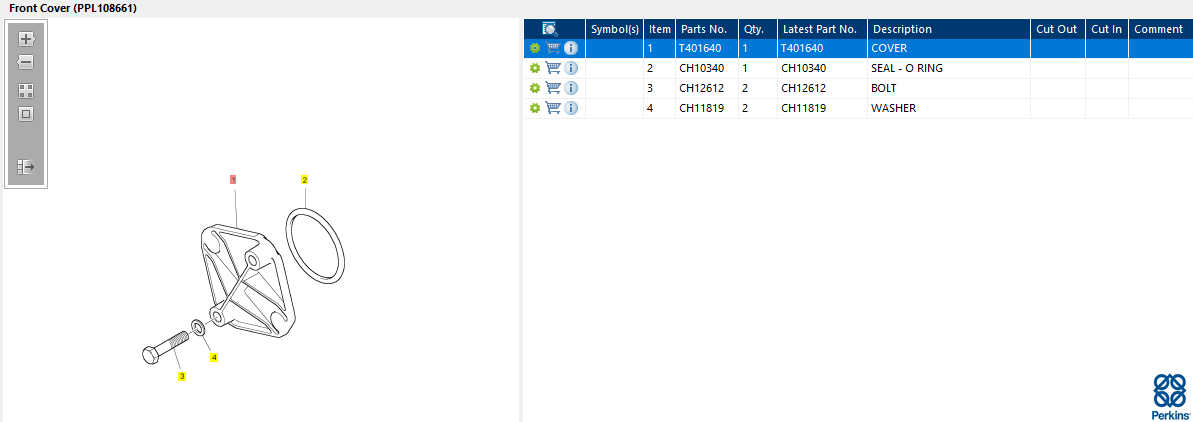Click latest part number CH11819
The width and height of the screenshot is (1193, 422).
coord(822,108)
